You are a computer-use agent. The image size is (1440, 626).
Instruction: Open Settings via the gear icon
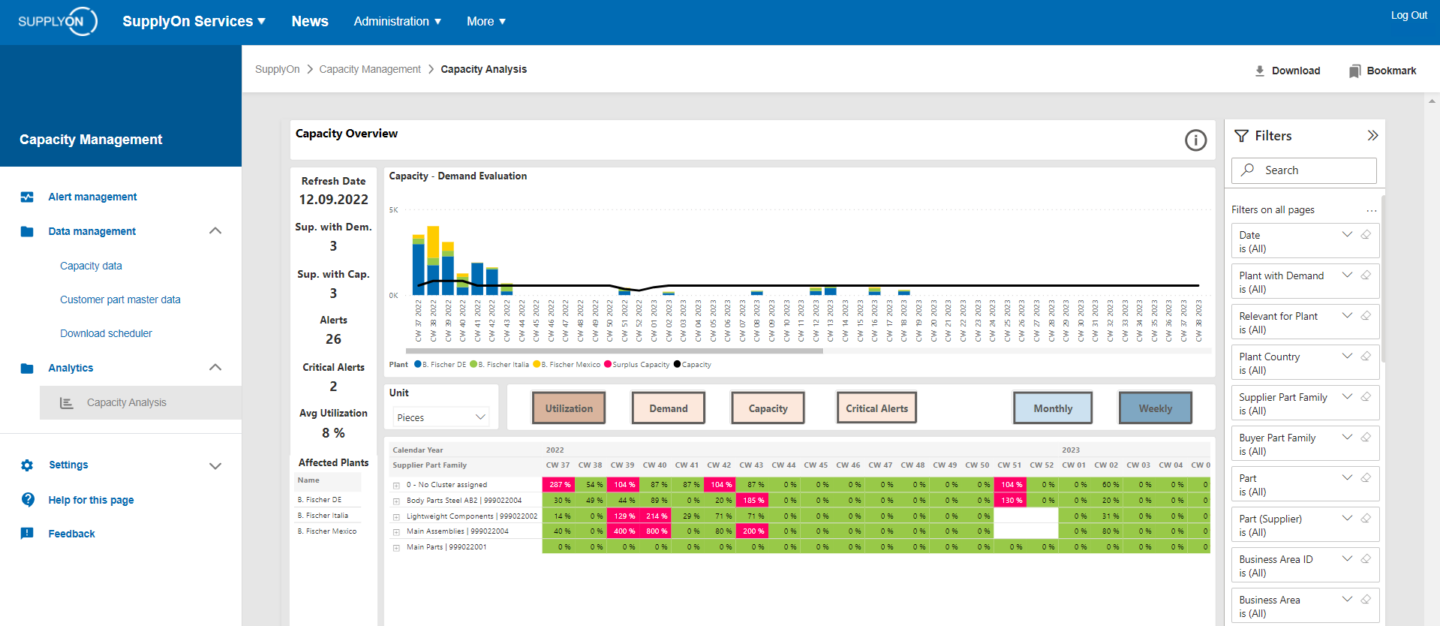coord(29,464)
